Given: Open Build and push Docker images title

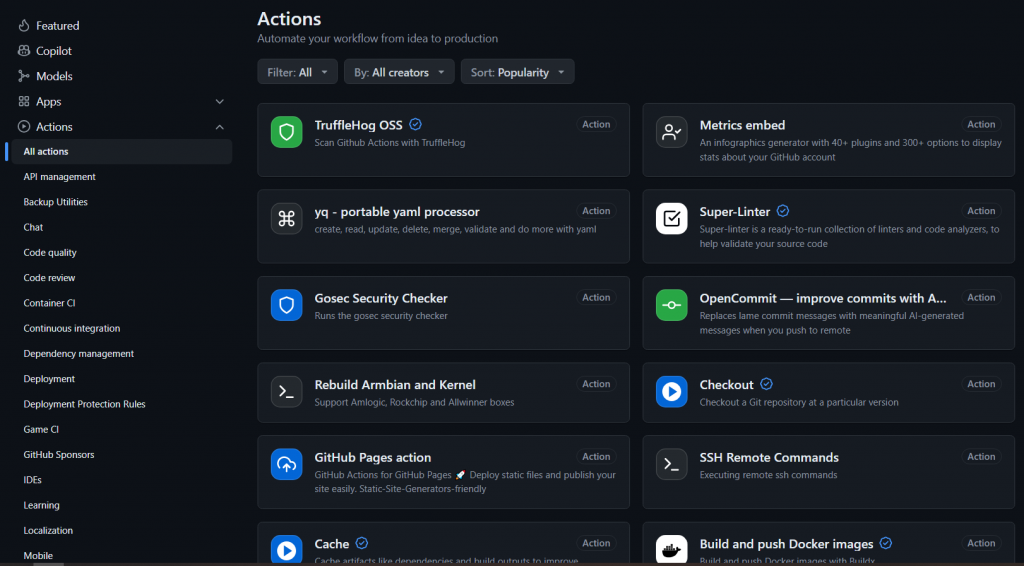Looking at the screenshot, I should pyautogui.click(x=786, y=544).
